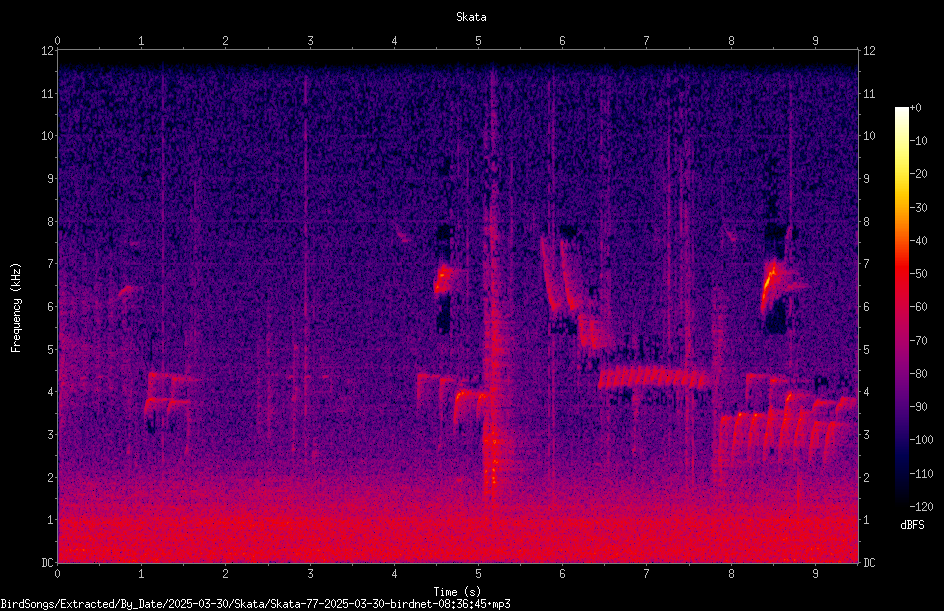Image resolution: width=944 pixels, height=611 pixels.
Task: Click the "-40" color scale value
Action: click(919, 241)
